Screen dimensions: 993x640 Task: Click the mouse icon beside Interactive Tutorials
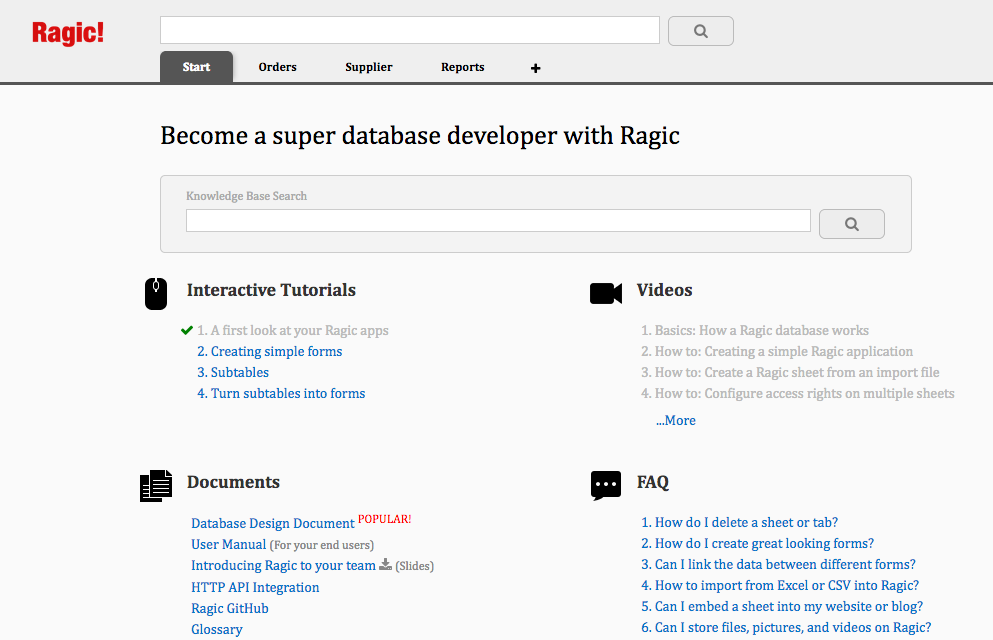156,293
